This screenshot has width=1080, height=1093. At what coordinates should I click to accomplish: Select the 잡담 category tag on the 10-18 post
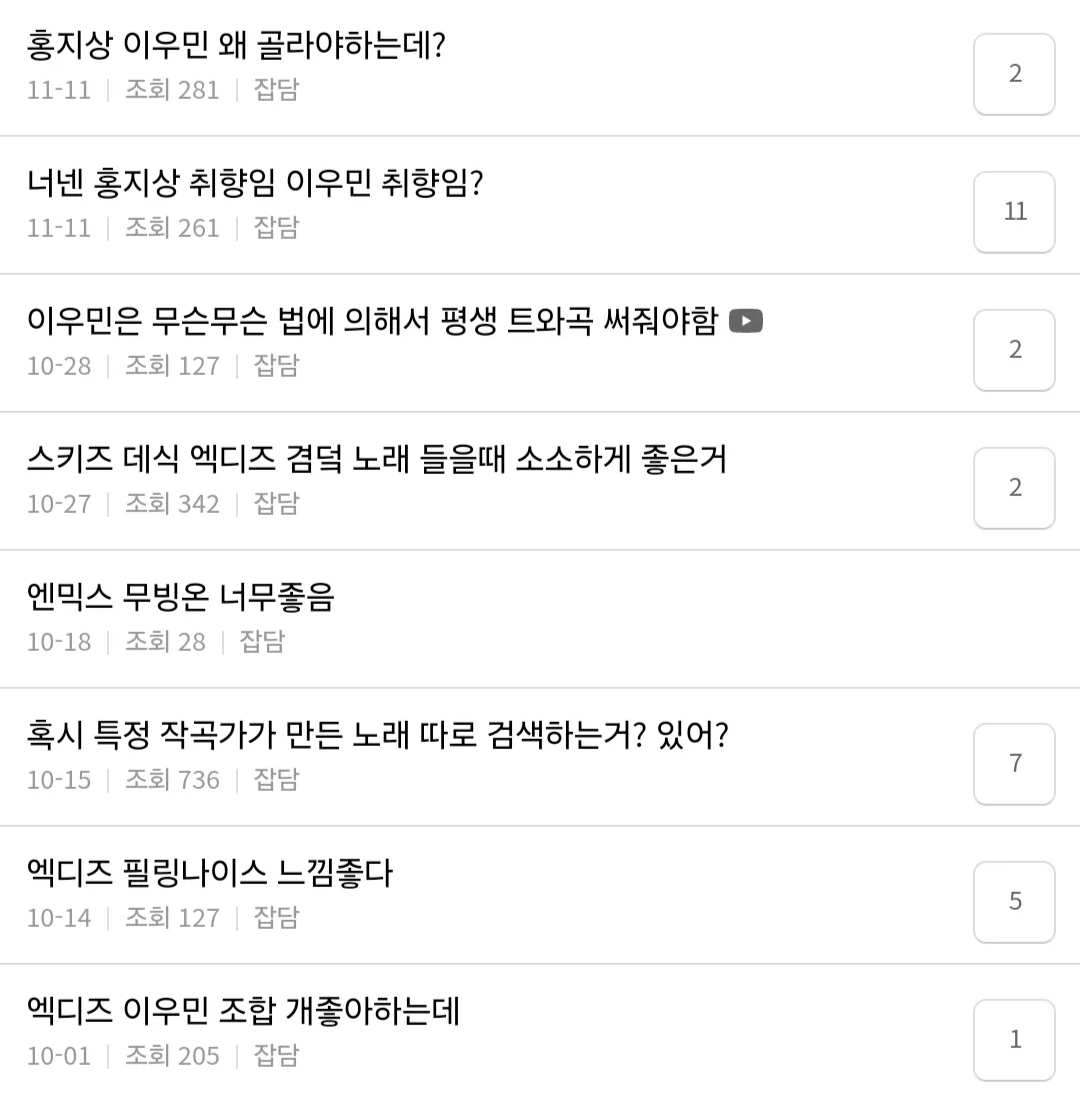coord(262,641)
